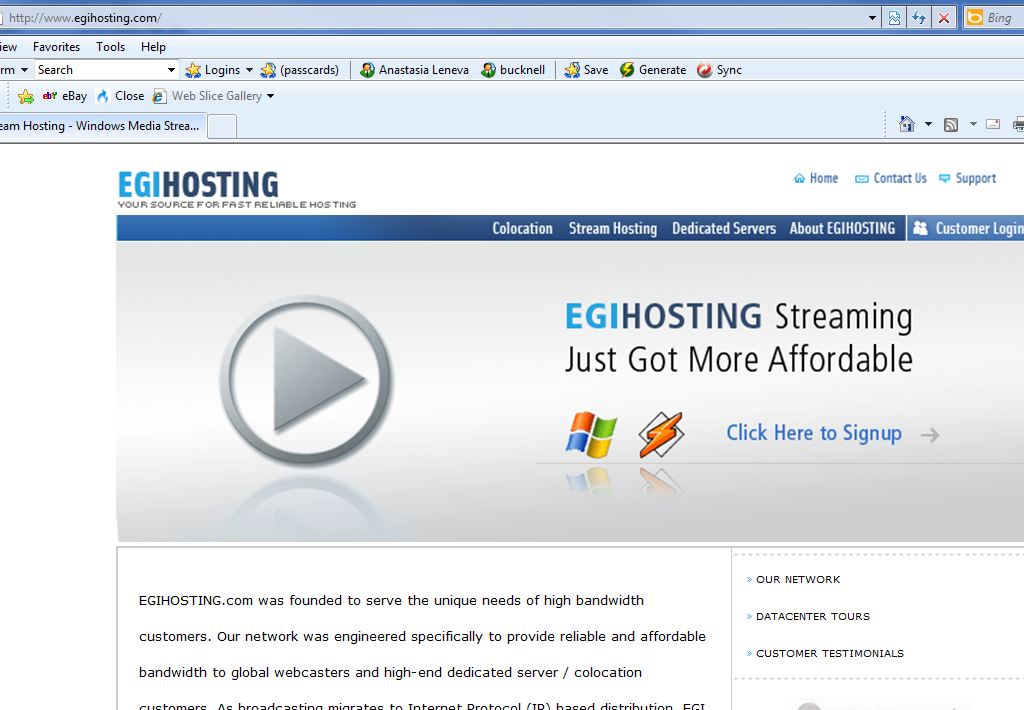The height and width of the screenshot is (710, 1024).
Task: Click the Generate password button
Action: (x=653, y=70)
